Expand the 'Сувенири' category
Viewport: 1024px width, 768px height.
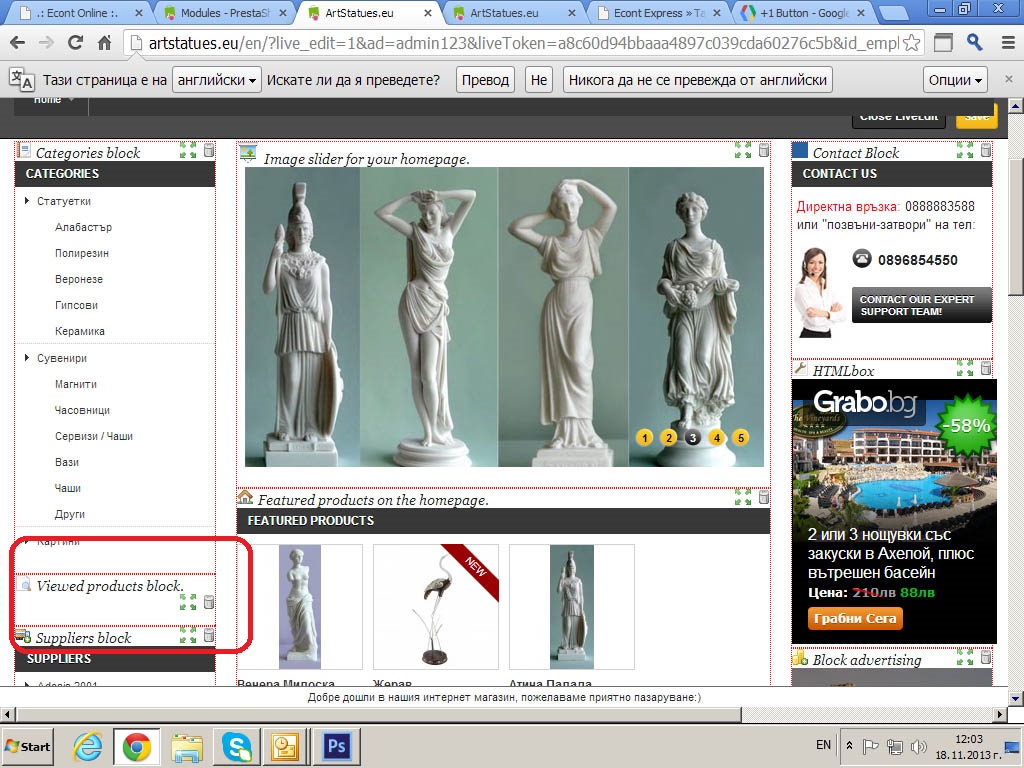pos(27,358)
